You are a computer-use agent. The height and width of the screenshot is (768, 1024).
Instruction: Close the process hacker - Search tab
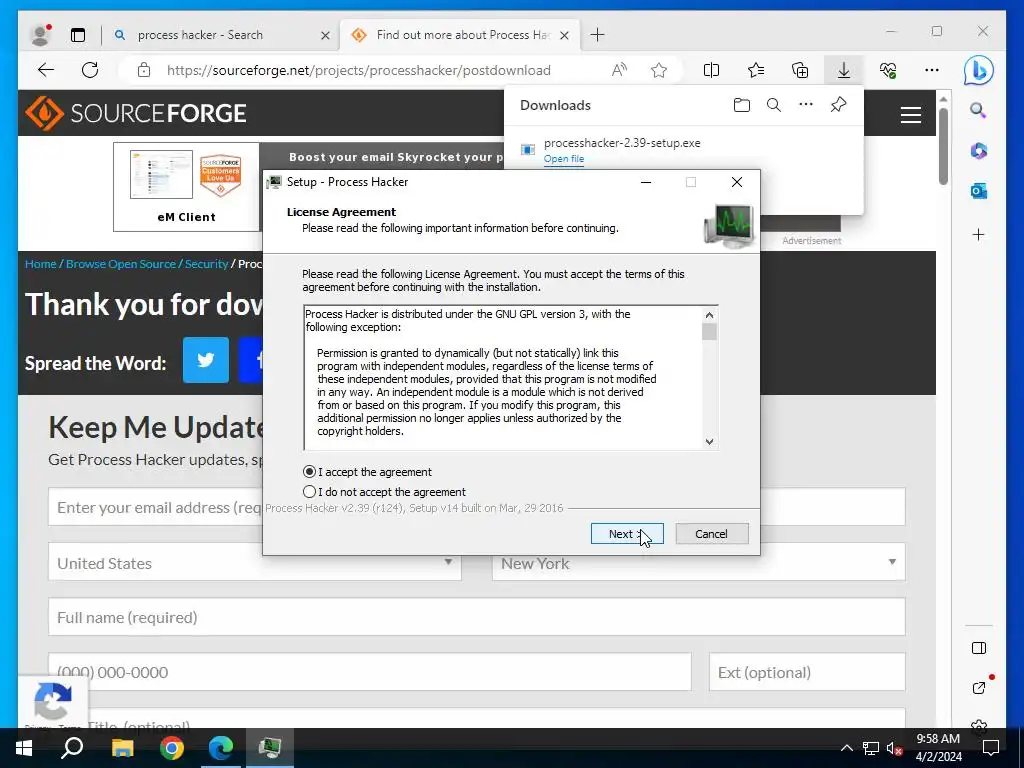[x=325, y=35]
